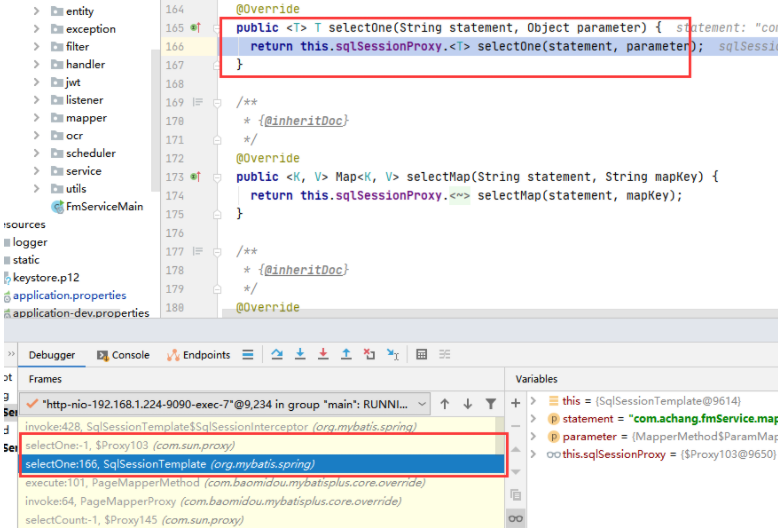
Task: Click the Run to Cursor icon
Action: coord(392,354)
